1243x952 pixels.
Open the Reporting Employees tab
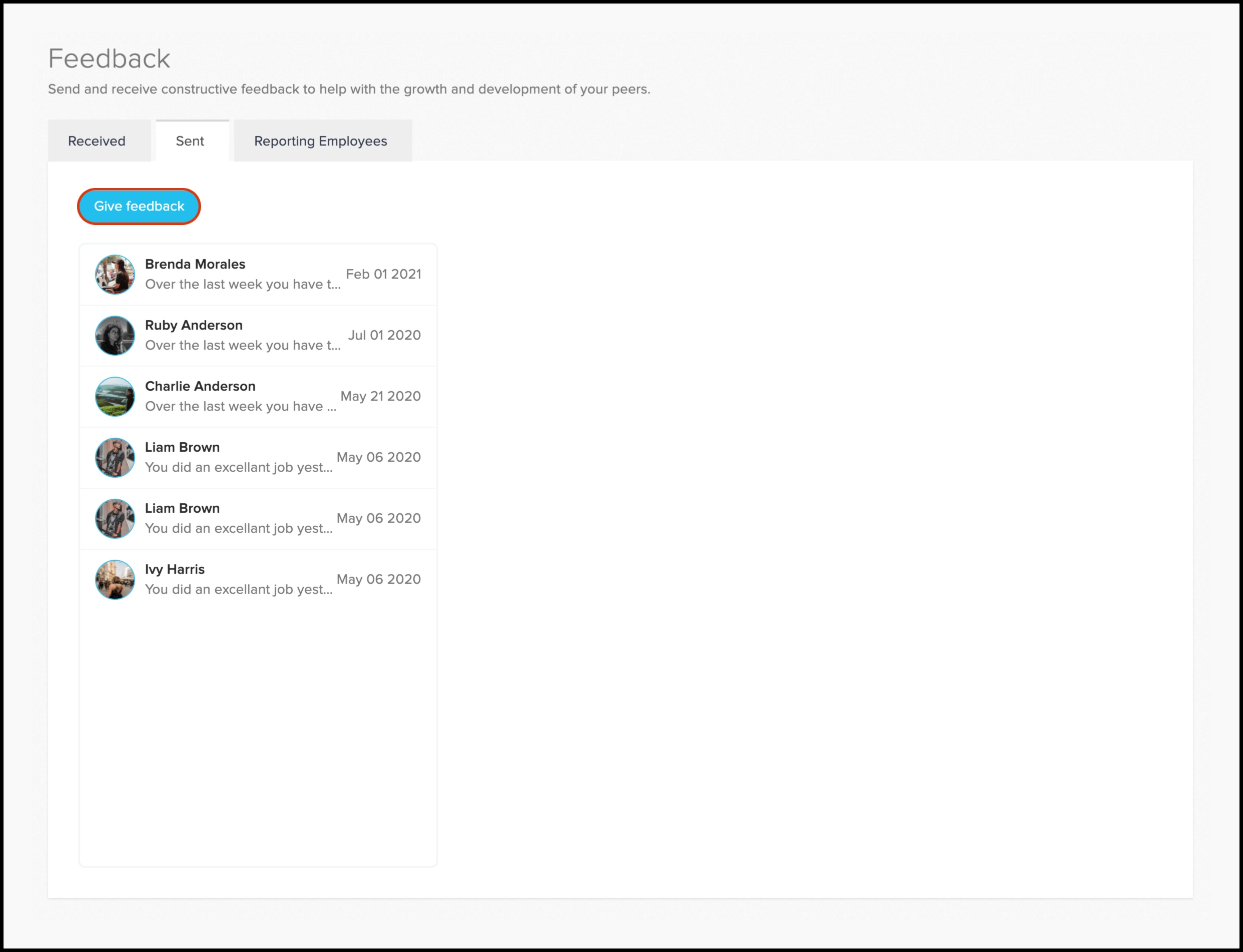(320, 141)
